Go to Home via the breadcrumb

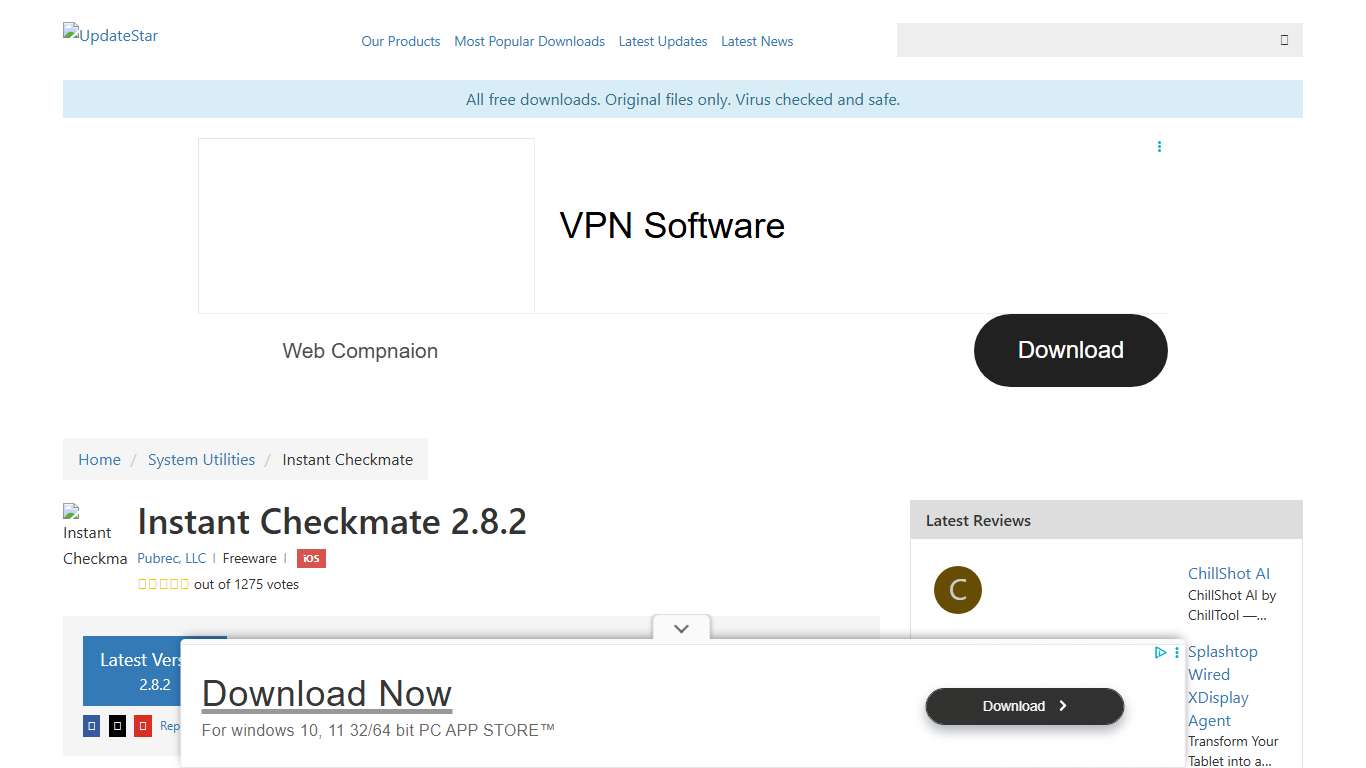[99, 459]
